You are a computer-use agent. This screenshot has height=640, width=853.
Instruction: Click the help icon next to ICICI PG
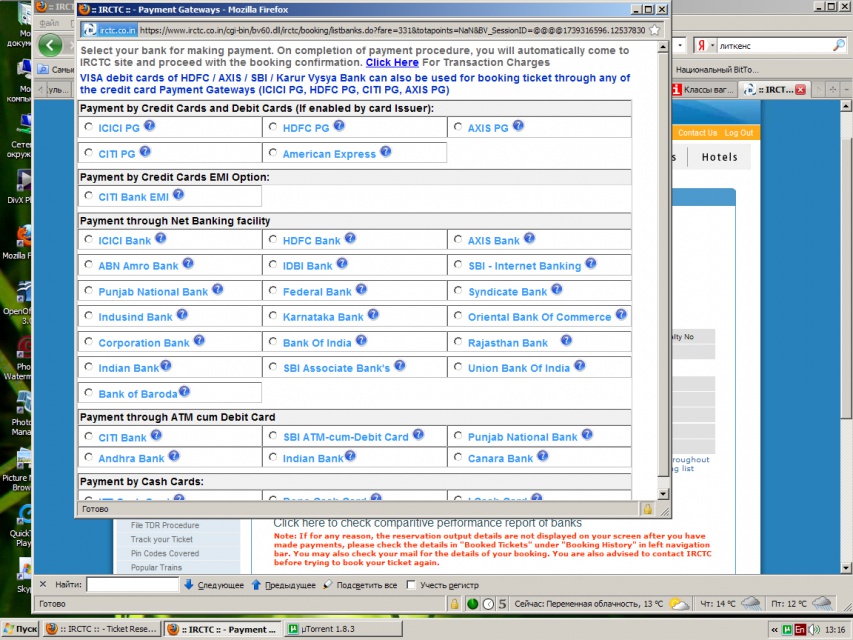tap(149, 126)
